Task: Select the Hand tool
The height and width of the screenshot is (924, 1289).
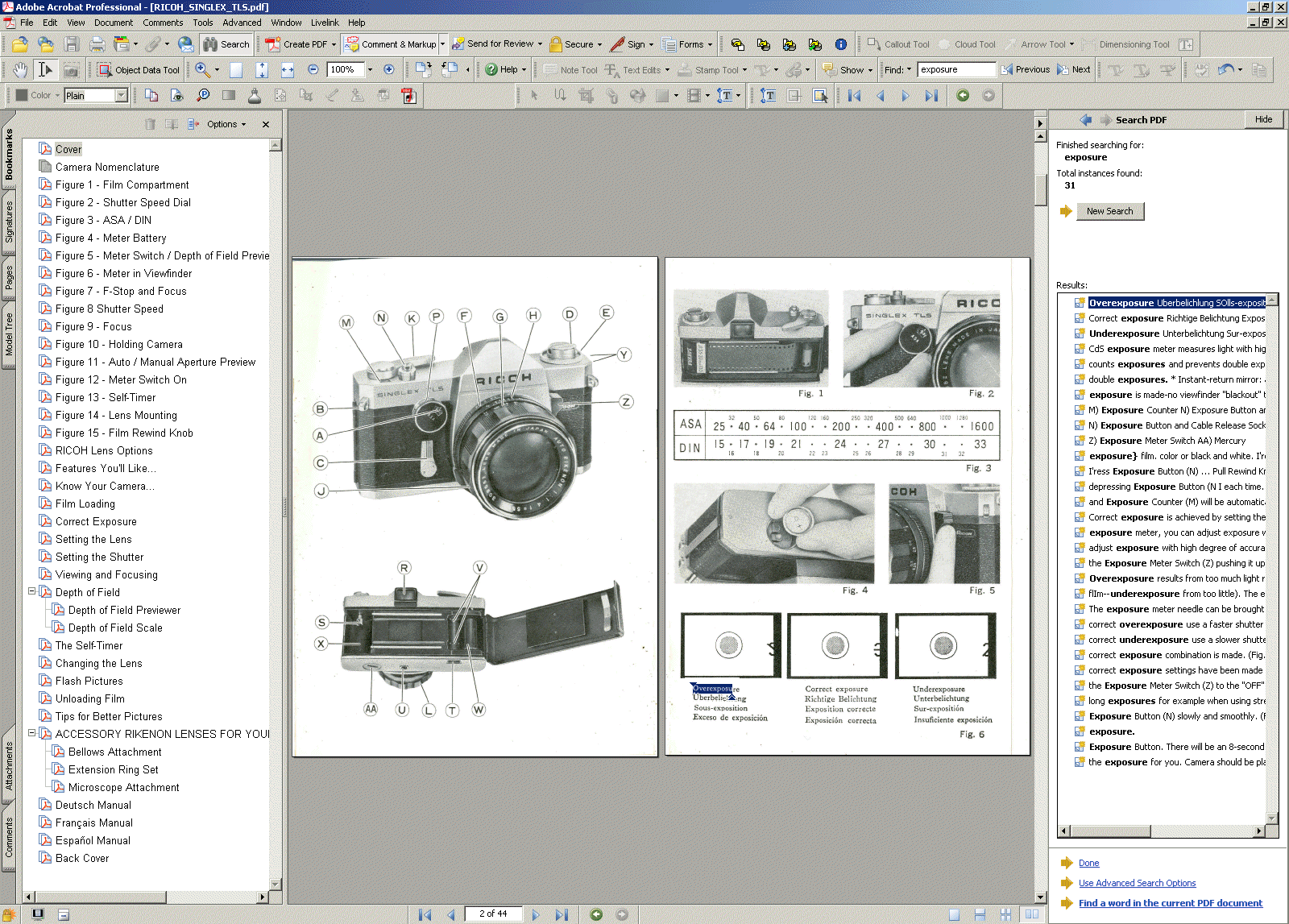Action: pos(20,70)
